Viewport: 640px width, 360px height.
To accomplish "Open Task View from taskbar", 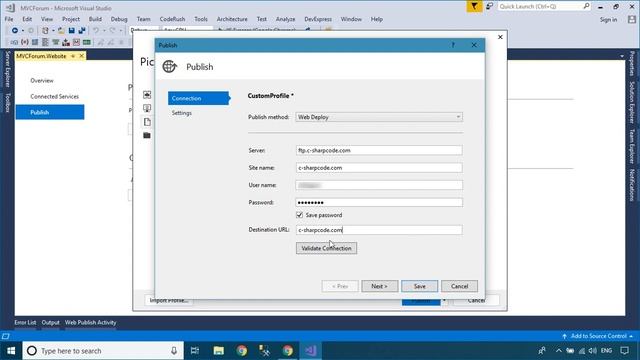I will pos(195,351).
